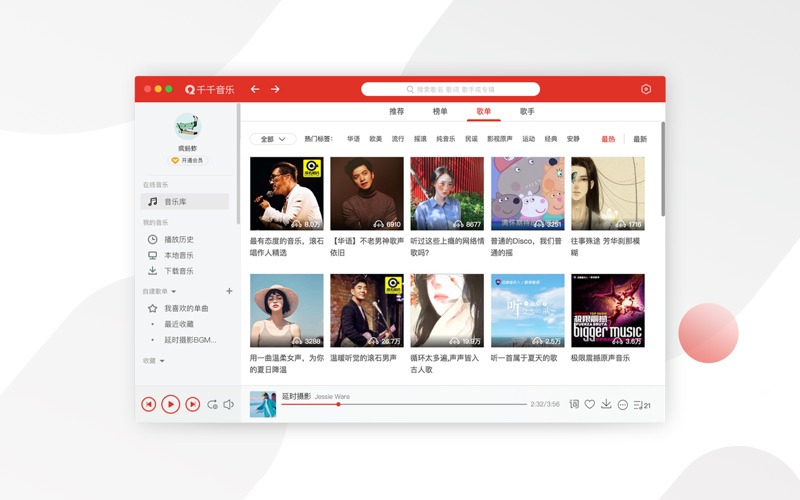This screenshot has width=800, height=500.
Task: Filter by the 影视原声 tag
Action: pos(499,139)
